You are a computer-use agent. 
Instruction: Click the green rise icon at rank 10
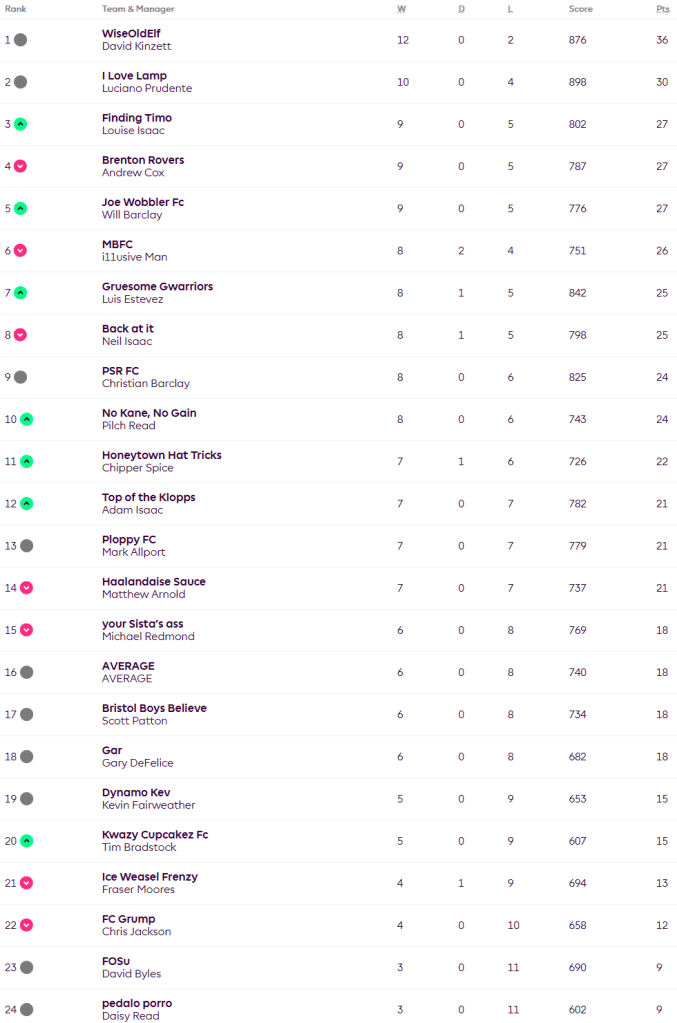[x=27, y=419]
